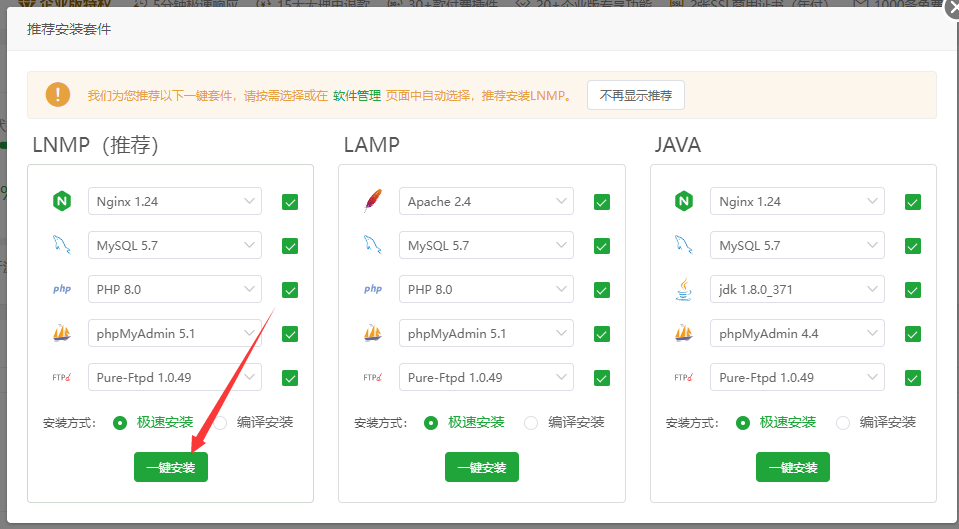
Task: Select 编译安装 radio in LAMP panel
Action: click(x=531, y=423)
